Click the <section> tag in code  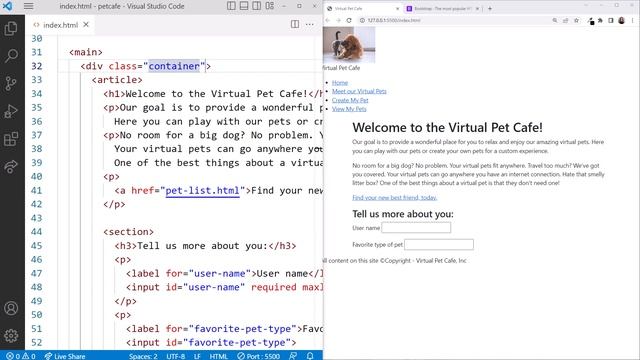pyautogui.click(x=128, y=232)
